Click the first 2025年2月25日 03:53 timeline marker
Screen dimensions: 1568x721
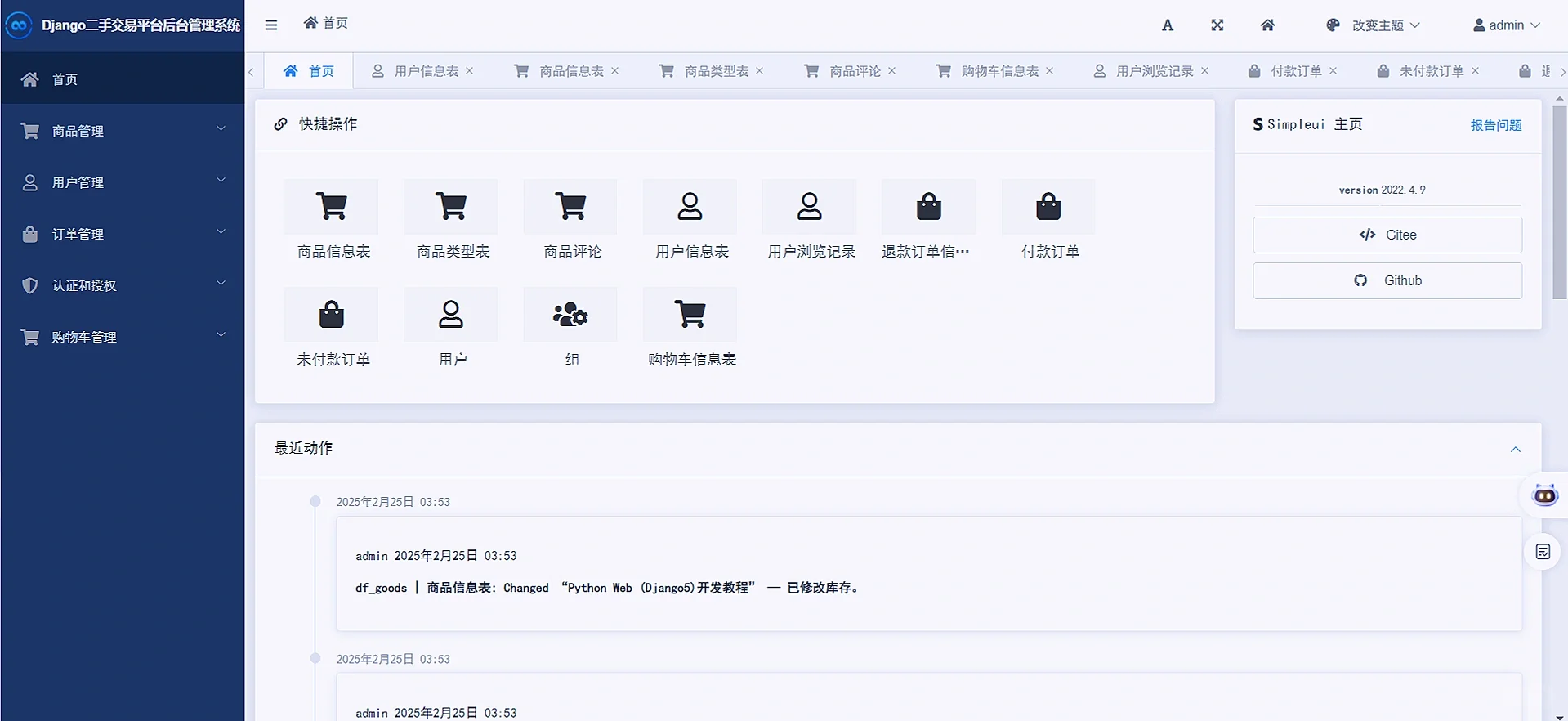[x=315, y=501]
